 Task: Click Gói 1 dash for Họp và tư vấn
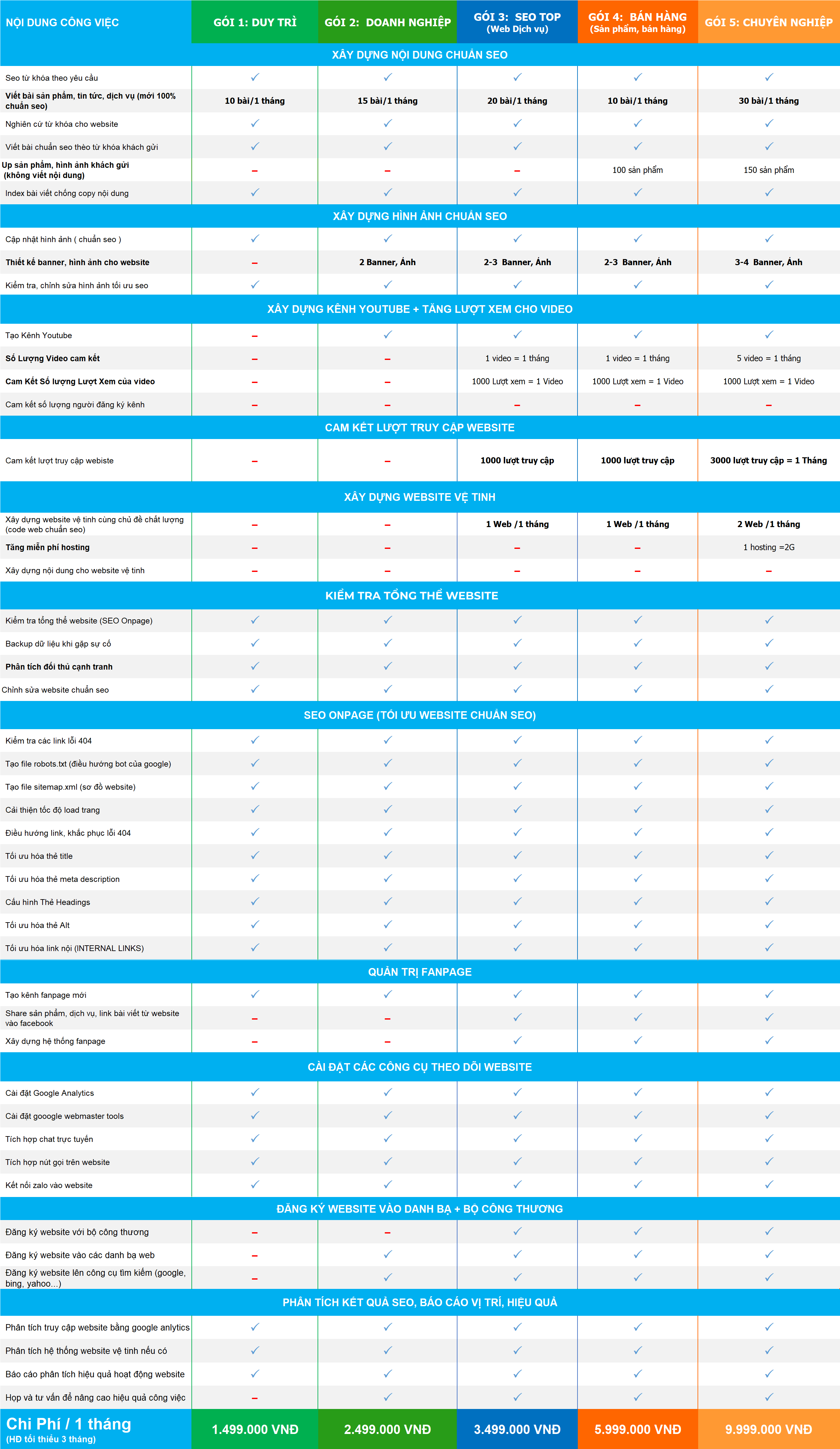pos(255,1398)
